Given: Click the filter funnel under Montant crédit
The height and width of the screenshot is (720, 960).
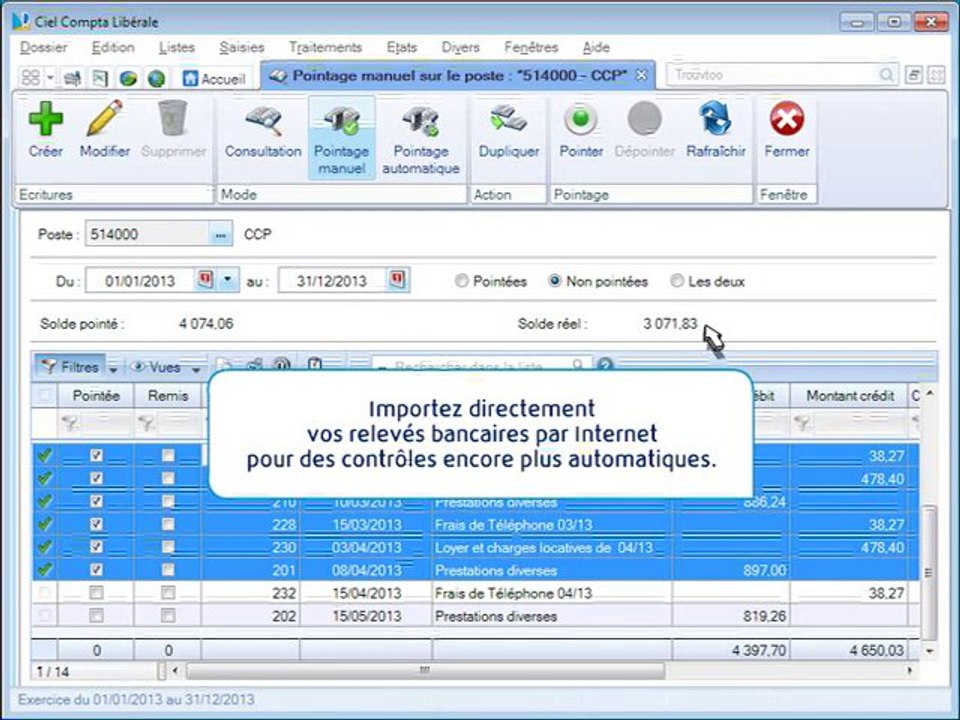Looking at the screenshot, I should tap(802, 422).
